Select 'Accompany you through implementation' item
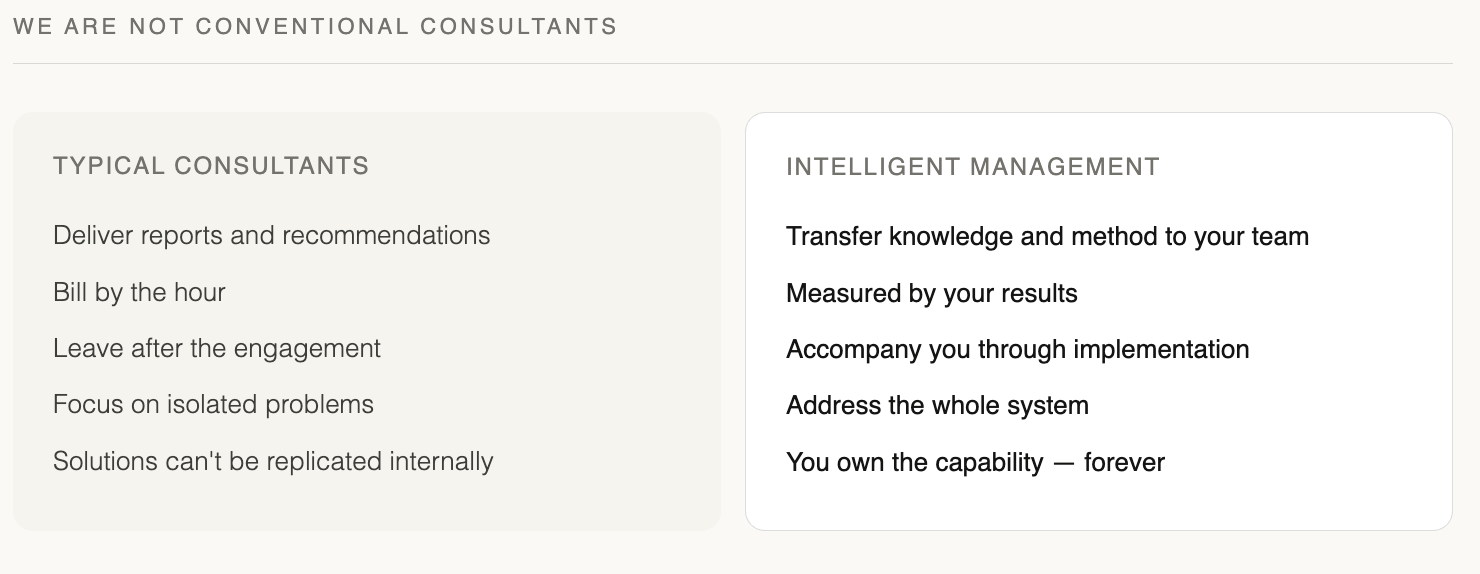 point(1017,349)
